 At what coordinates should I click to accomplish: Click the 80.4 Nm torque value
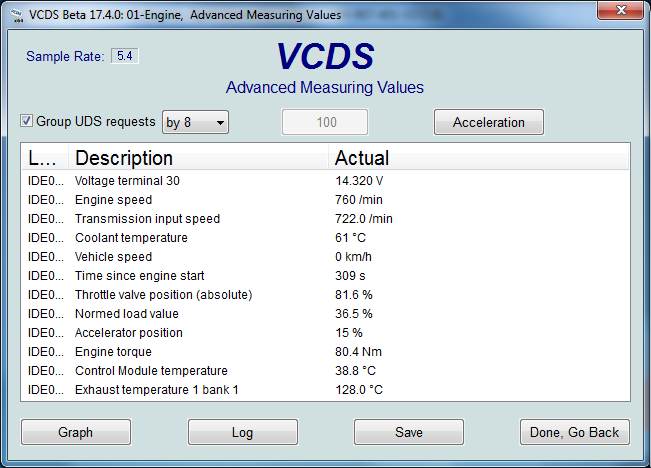click(x=358, y=352)
